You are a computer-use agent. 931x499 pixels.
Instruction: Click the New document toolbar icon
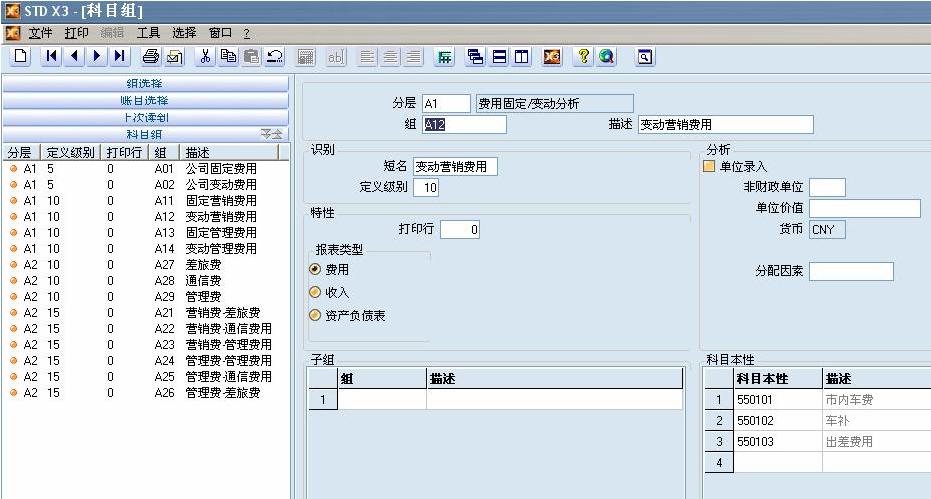[20, 57]
